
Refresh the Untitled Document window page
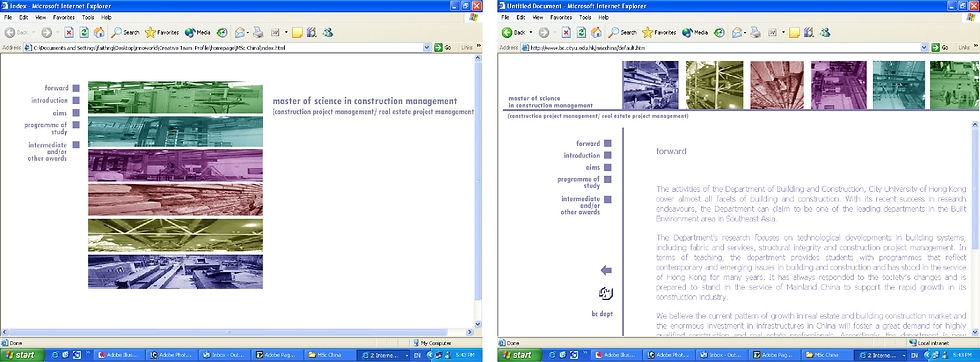pyautogui.click(x=581, y=33)
